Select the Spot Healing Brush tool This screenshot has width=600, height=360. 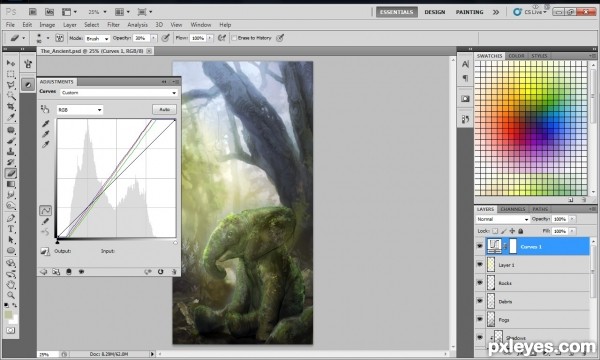pyautogui.click(x=11, y=130)
